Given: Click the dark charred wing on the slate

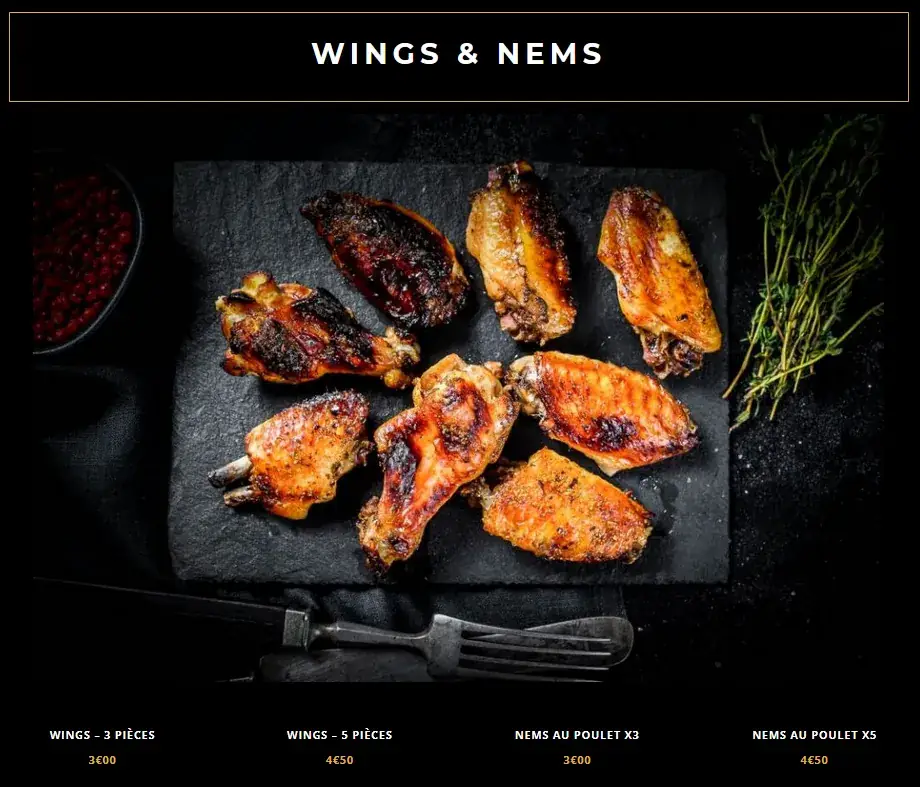Looking at the screenshot, I should tap(384, 258).
